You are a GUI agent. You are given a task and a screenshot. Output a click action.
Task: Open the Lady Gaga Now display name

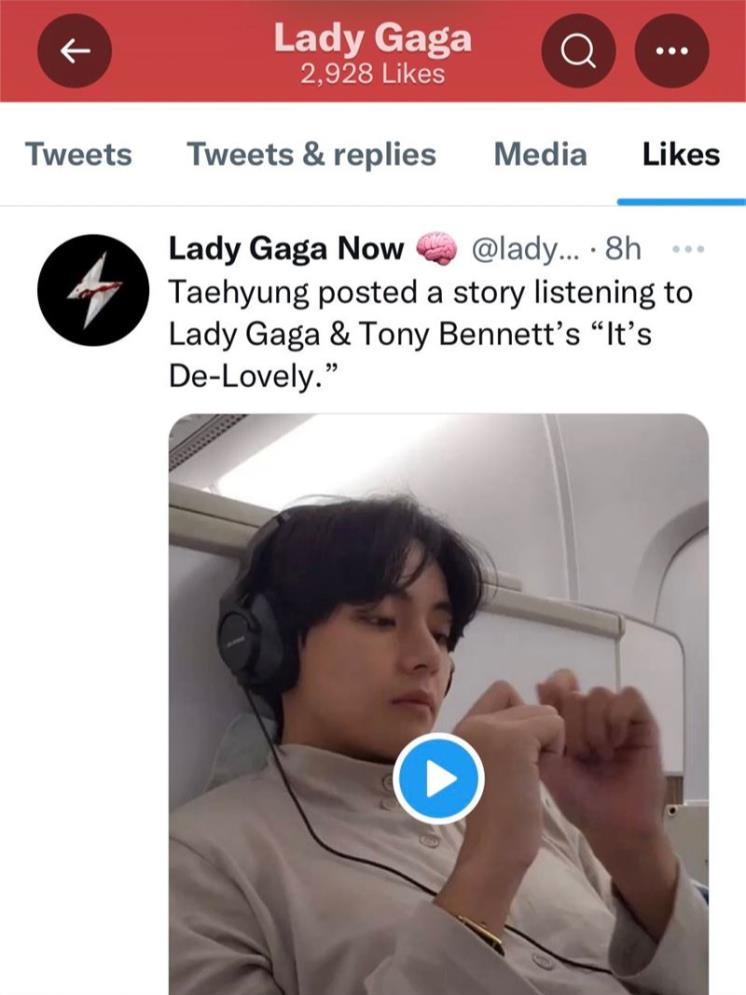[286, 249]
